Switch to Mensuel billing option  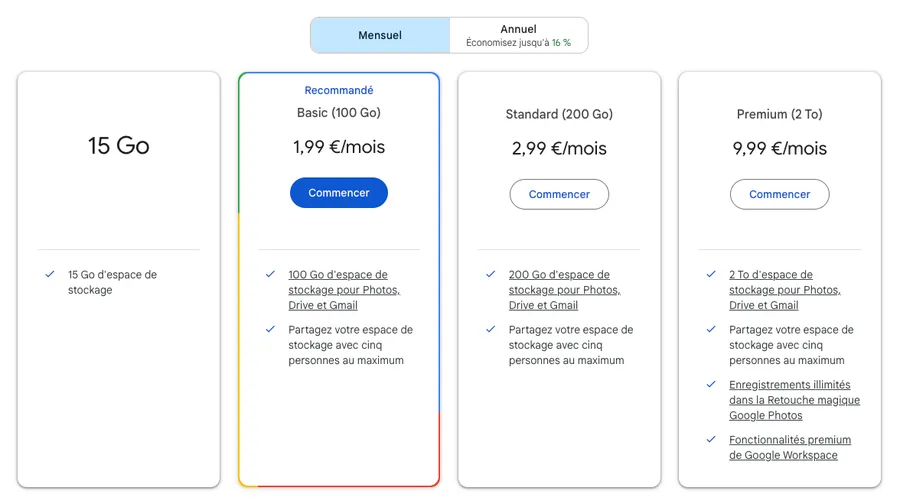[380, 35]
